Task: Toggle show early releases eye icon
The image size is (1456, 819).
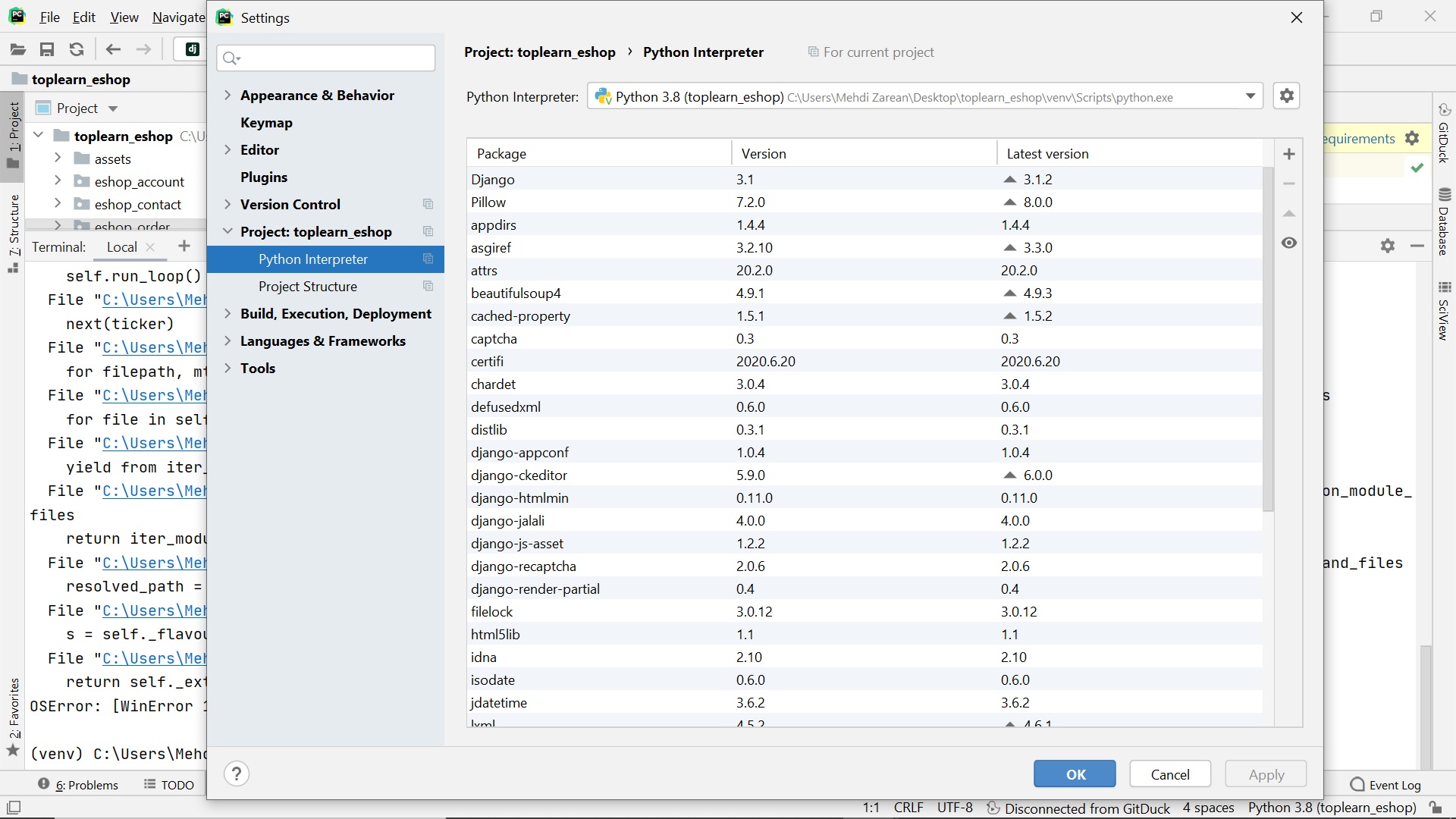Action: coord(1288,243)
